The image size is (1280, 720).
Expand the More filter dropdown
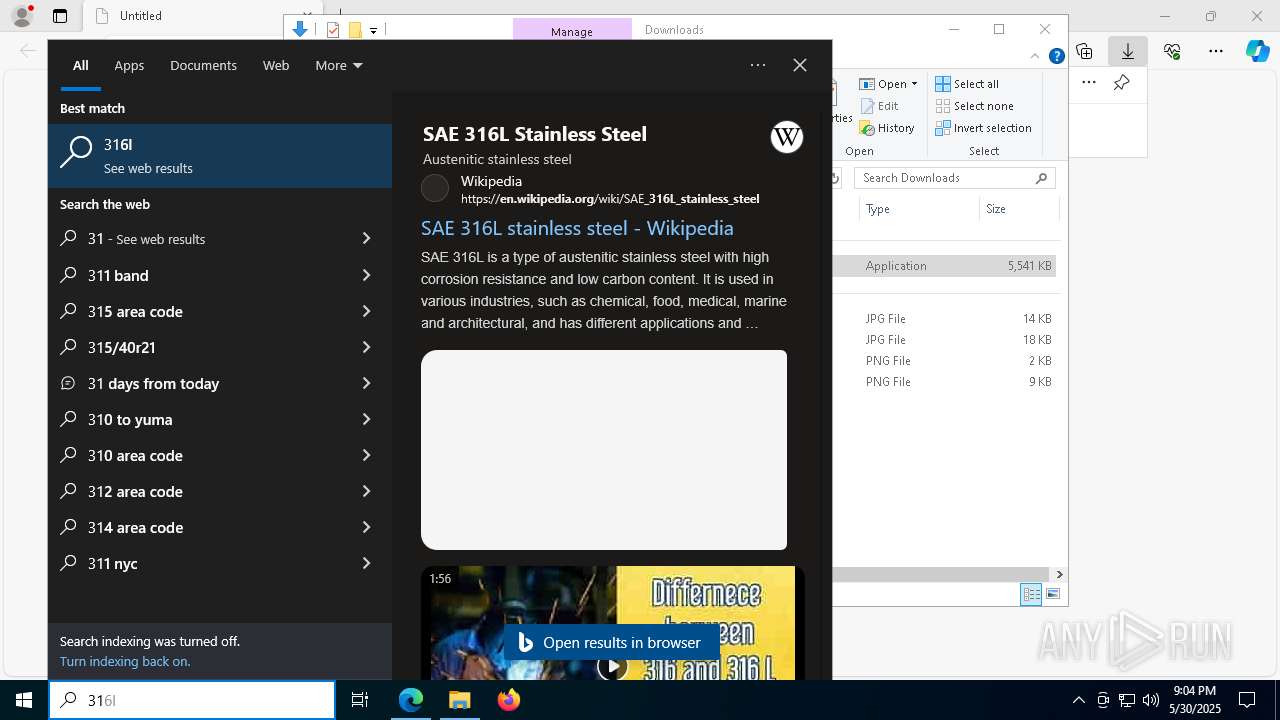click(338, 65)
